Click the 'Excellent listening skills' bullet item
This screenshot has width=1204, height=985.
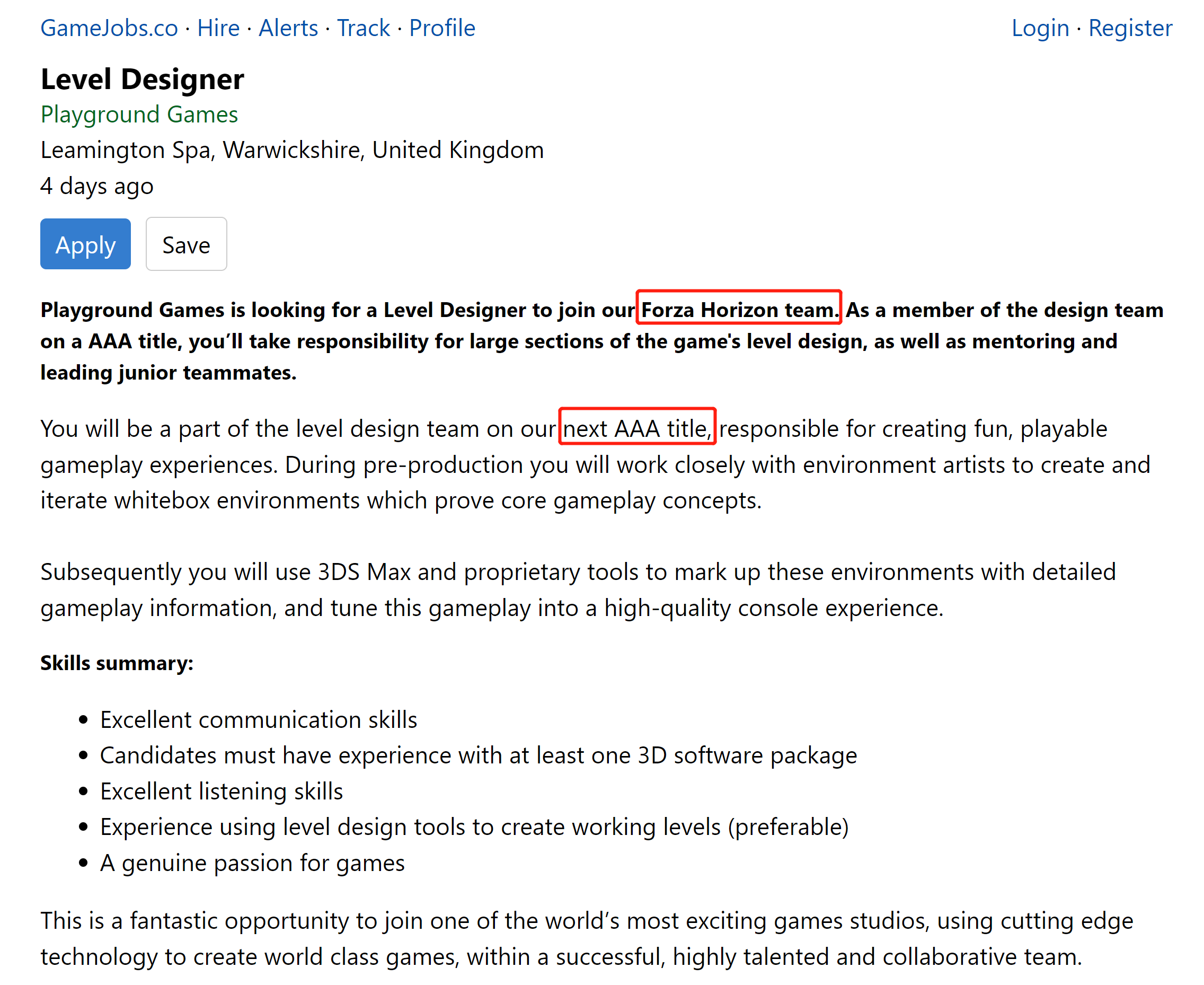click(x=222, y=791)
